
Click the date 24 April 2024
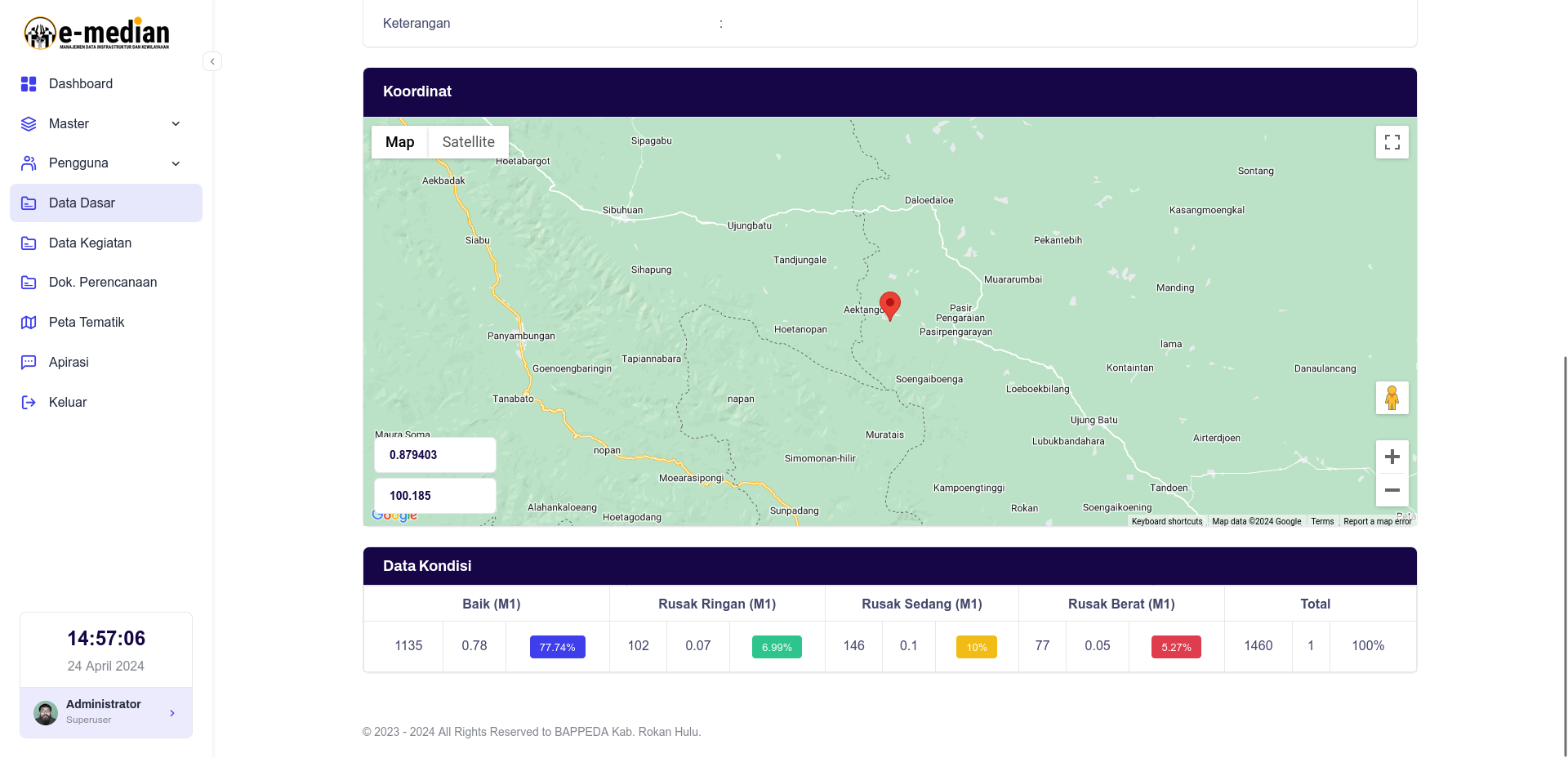click(106, 667)
